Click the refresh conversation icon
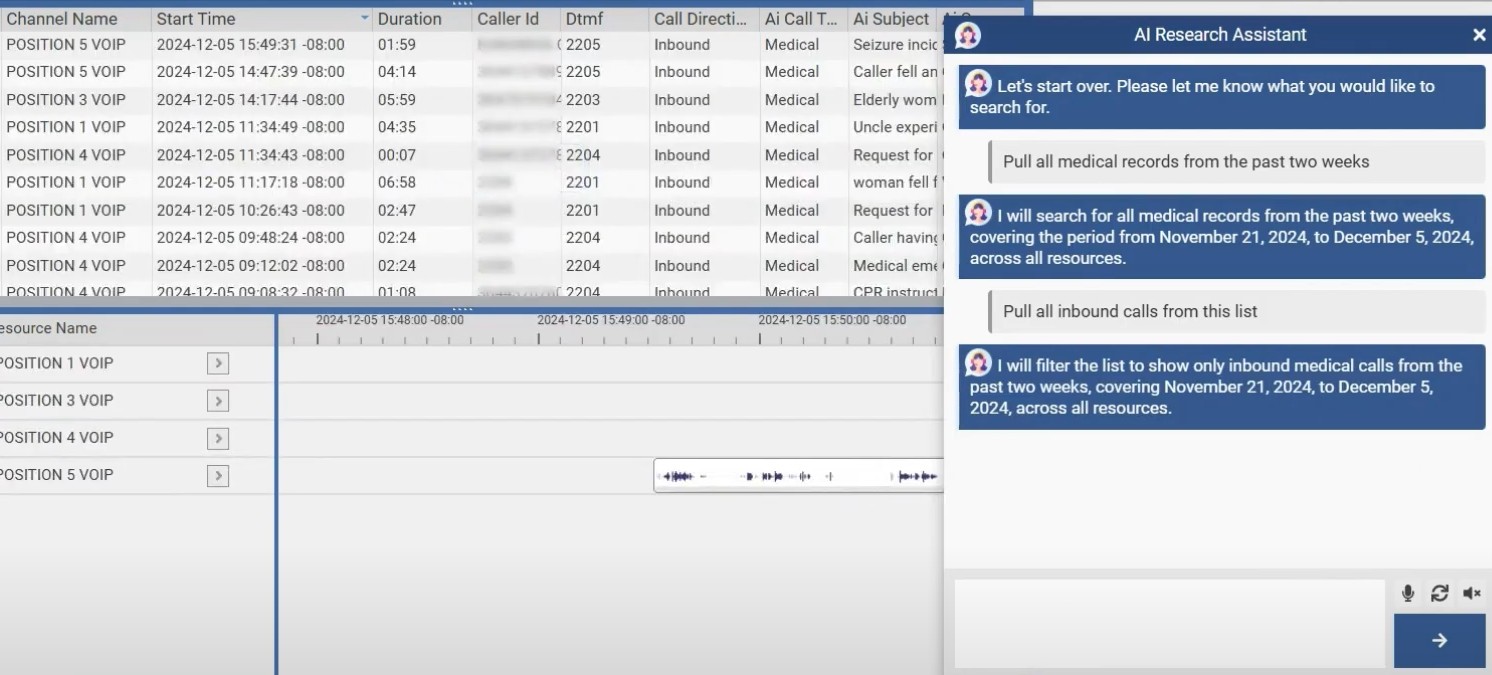This screenshot has height=675, width=1492. pos(1439,592)
